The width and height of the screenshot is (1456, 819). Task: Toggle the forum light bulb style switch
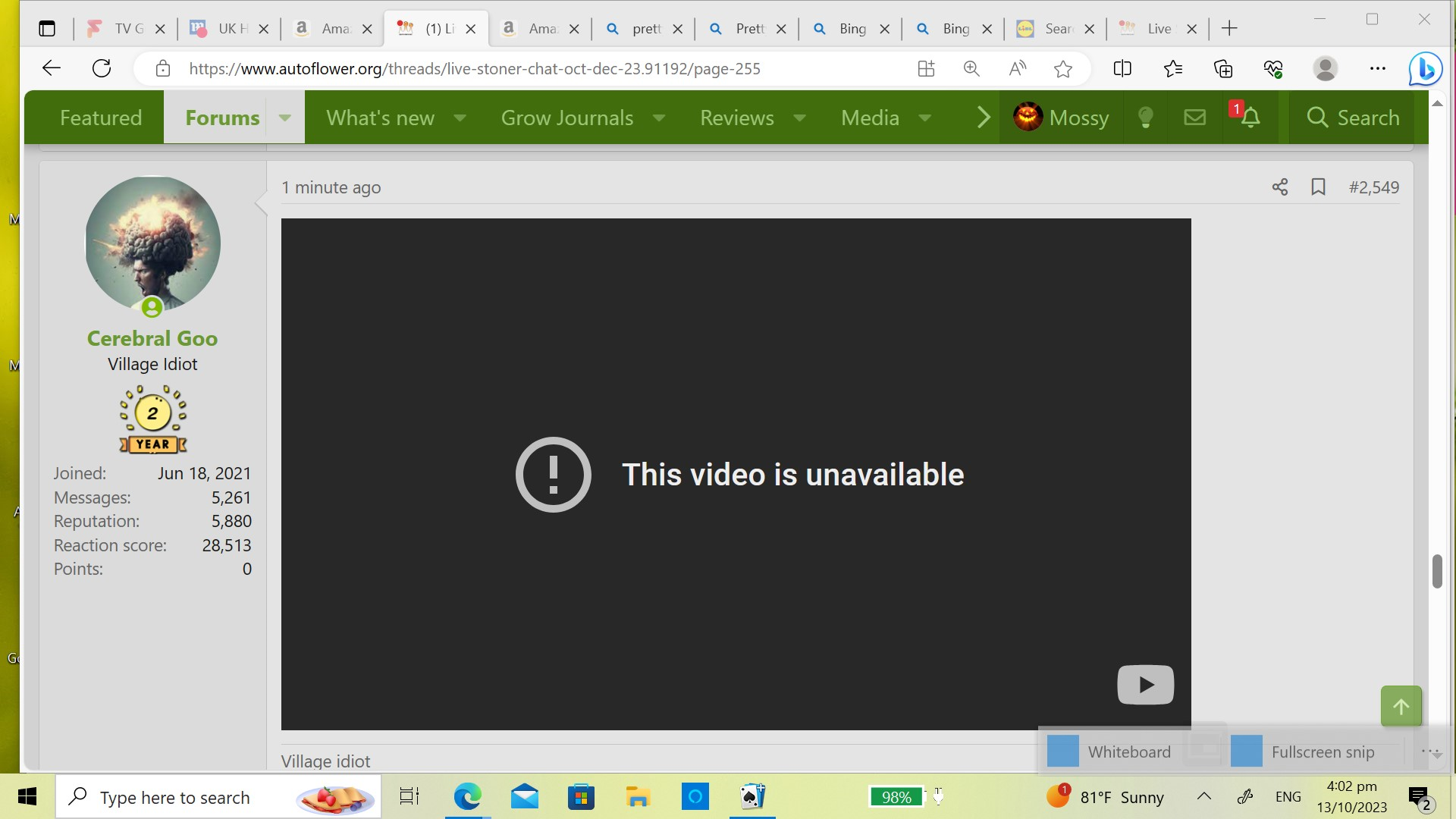1146,118
